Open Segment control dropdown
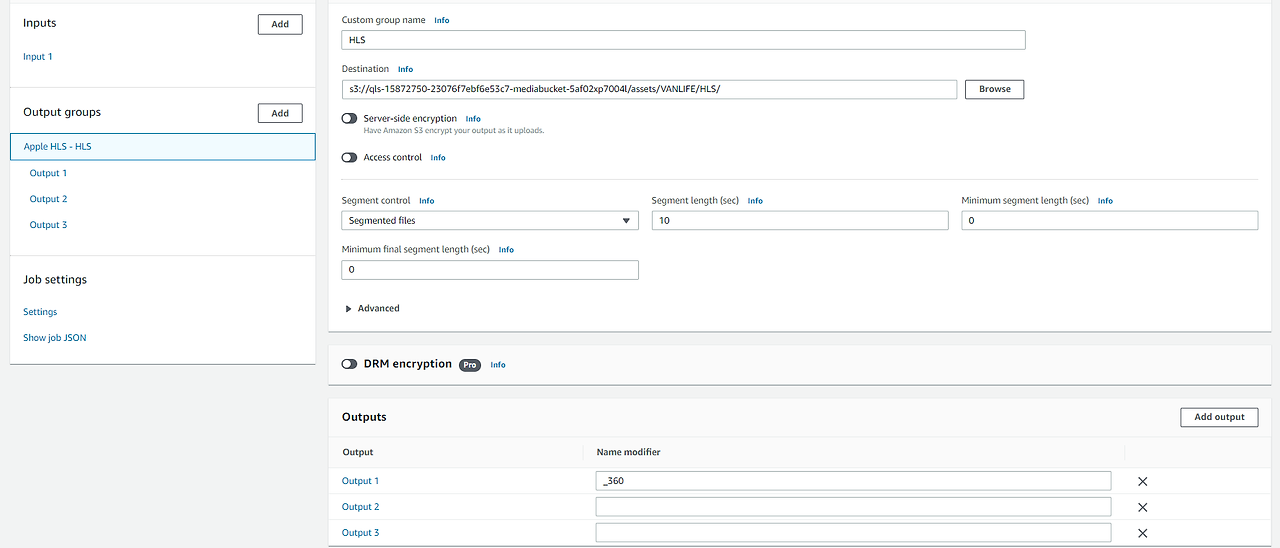 pyautogui.click(x=490, y=221)
